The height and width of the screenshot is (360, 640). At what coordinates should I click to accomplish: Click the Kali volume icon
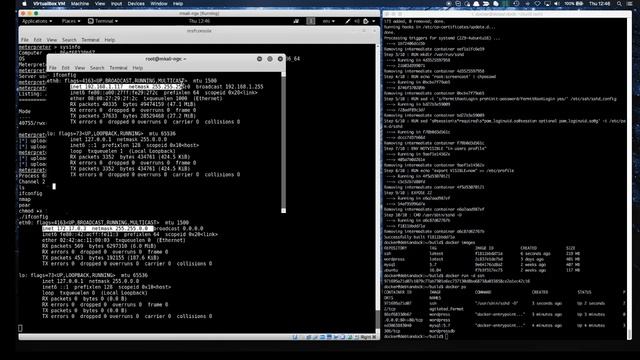click(357, 21)
